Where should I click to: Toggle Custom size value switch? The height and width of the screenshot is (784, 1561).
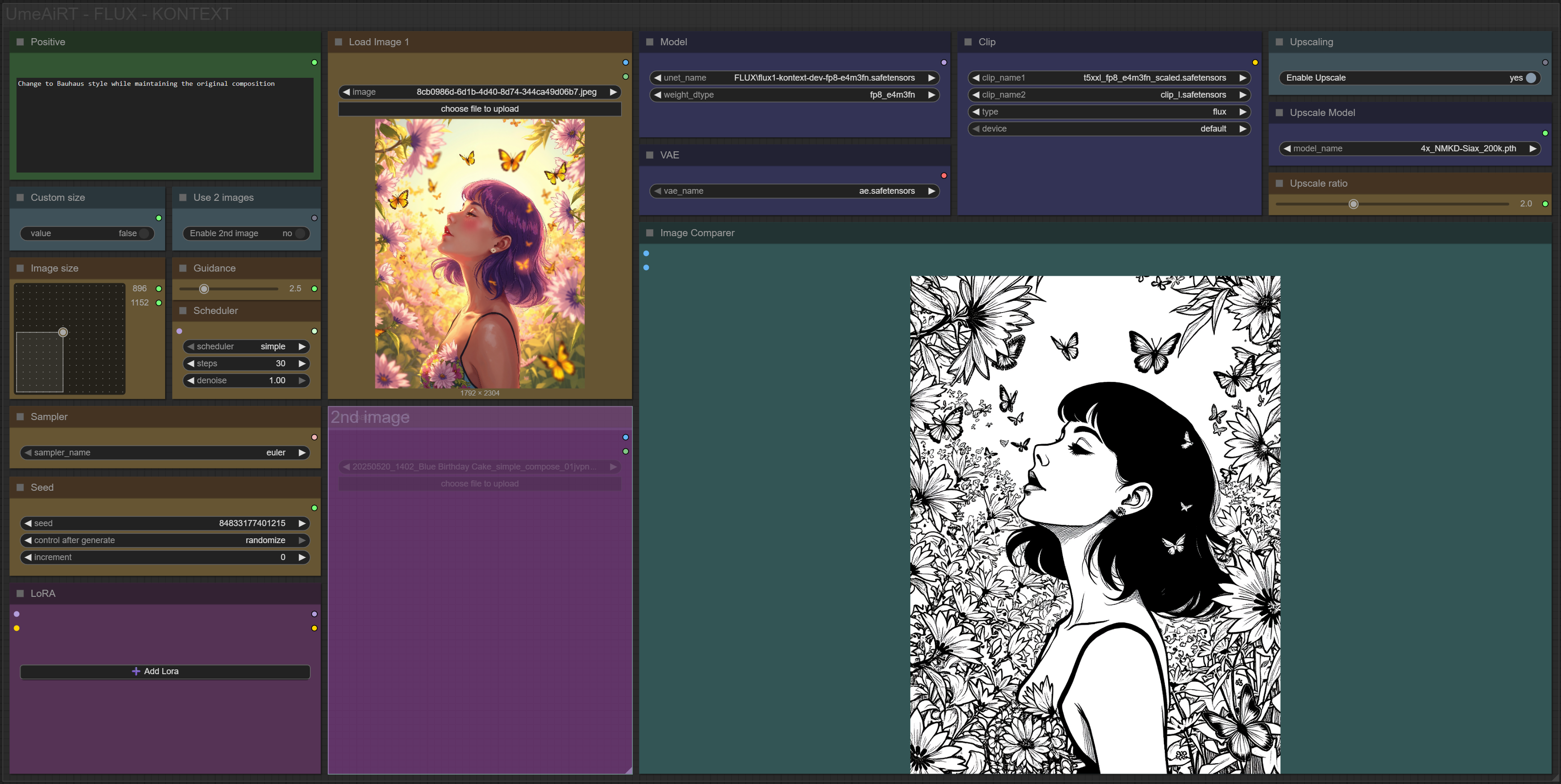(x=144, y=233)
